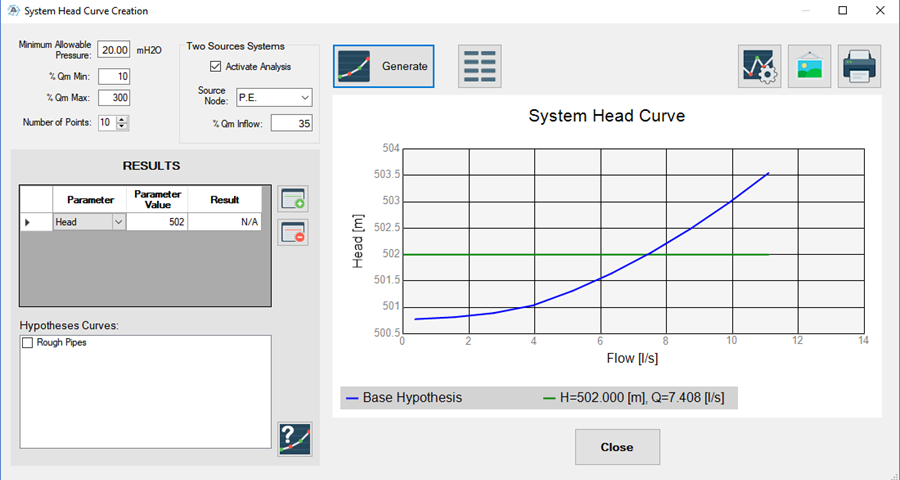Open the results table view icon
Image resolution: width=900 pixels, height=480 pixels.
click(480, 66)
